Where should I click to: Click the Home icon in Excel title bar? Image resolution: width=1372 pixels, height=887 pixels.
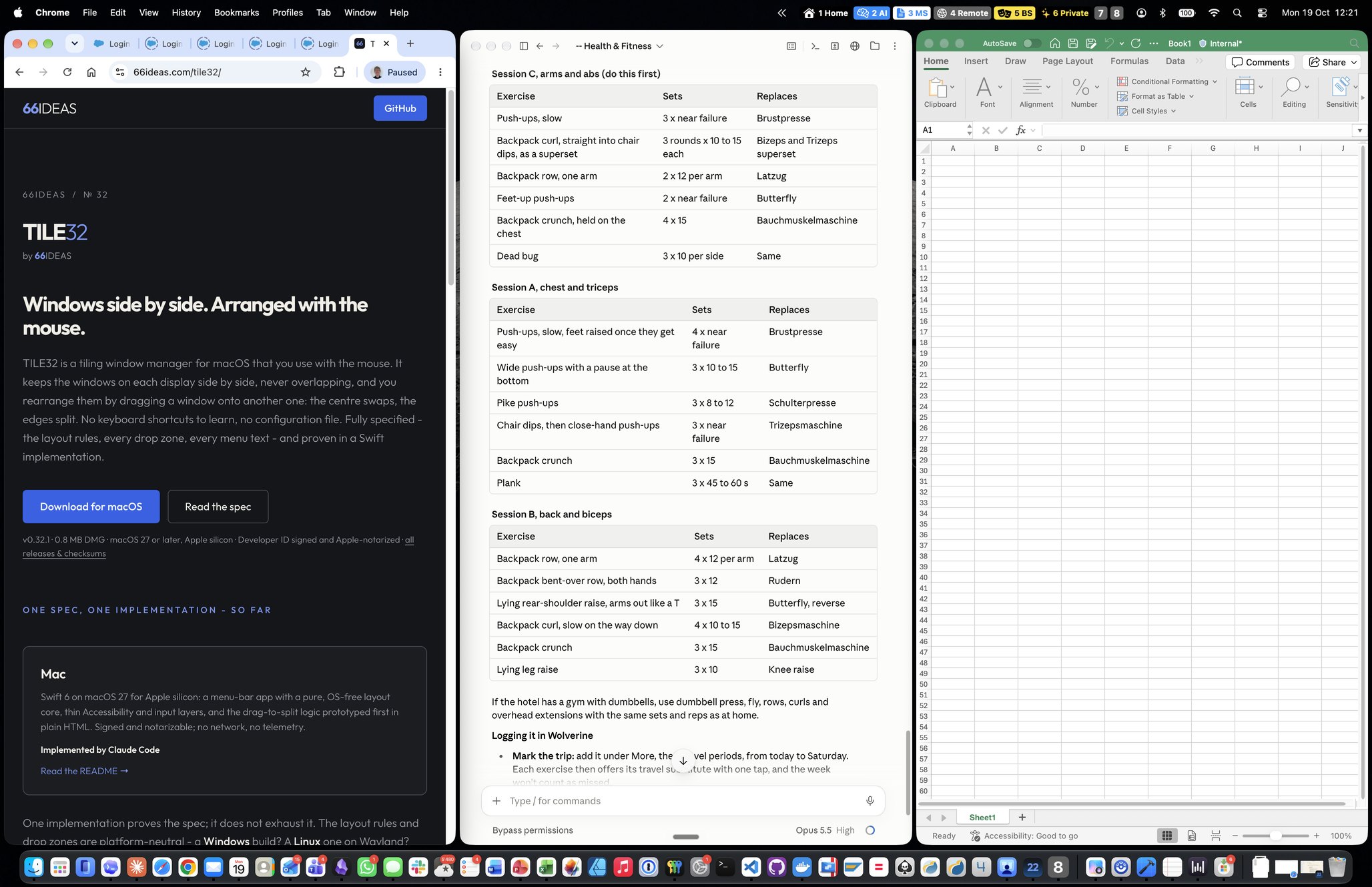click(x=1055, y=43)
